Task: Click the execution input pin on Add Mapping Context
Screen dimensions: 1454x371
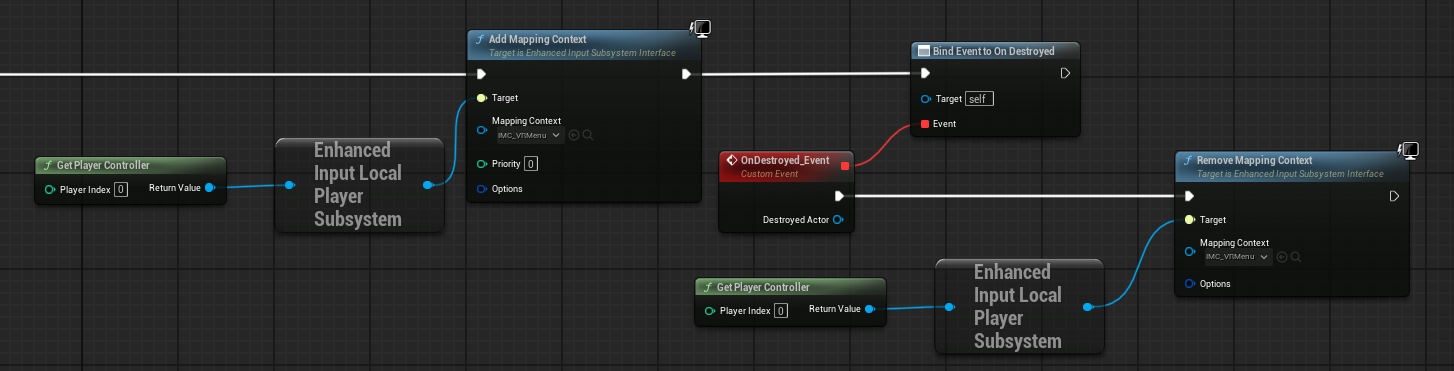Action: click(x=482, y=74)
